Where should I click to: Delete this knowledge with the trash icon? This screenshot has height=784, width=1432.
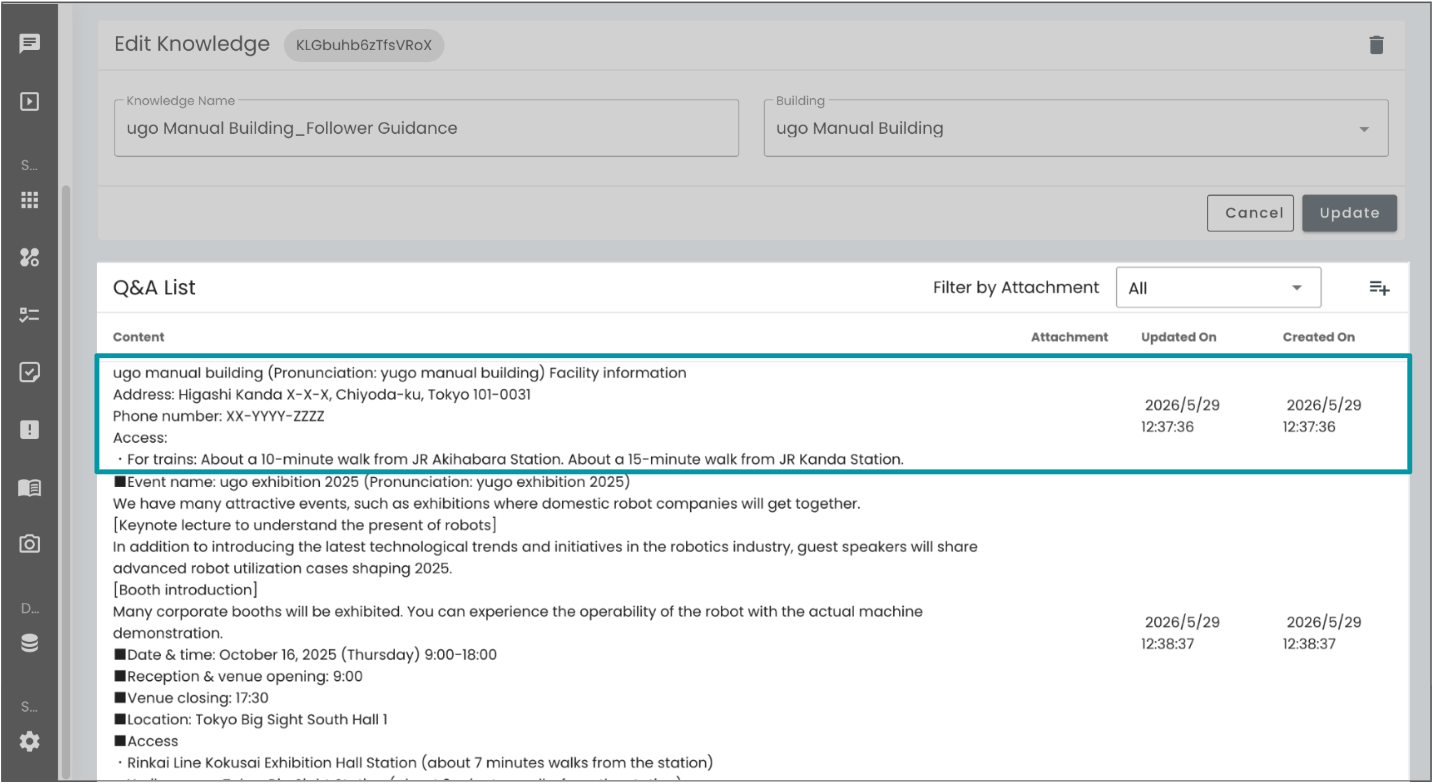(x=1377, y=45)
